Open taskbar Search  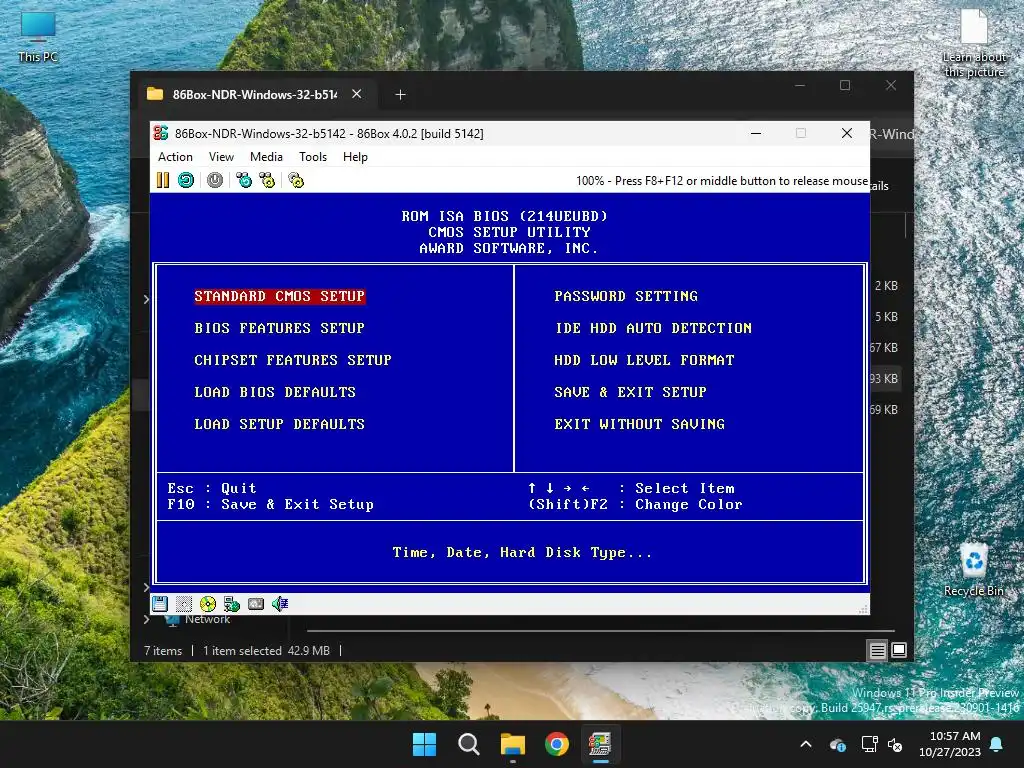pyautogui.click(x=468, y=744)
